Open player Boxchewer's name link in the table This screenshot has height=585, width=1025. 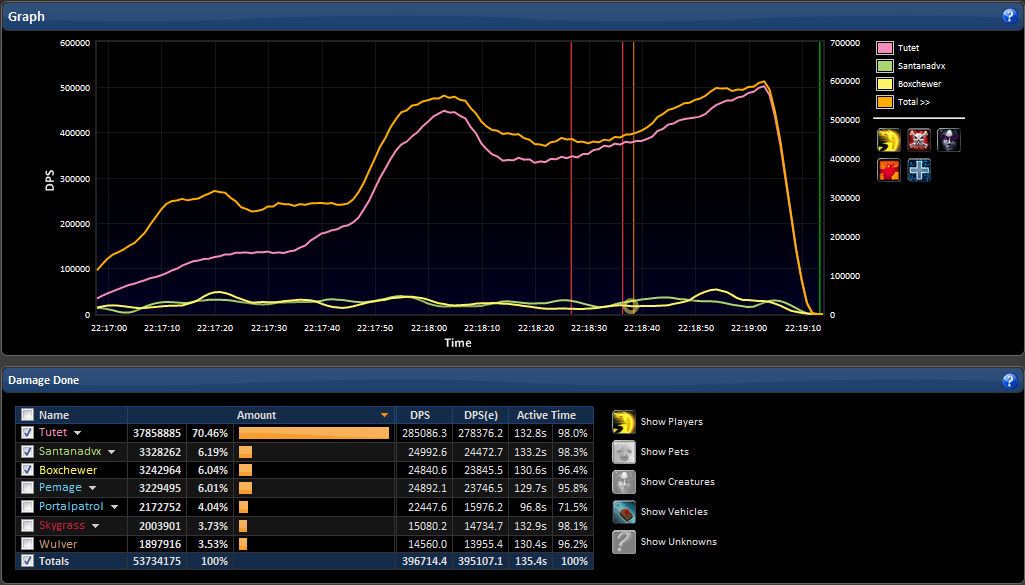tap(68, 470)
